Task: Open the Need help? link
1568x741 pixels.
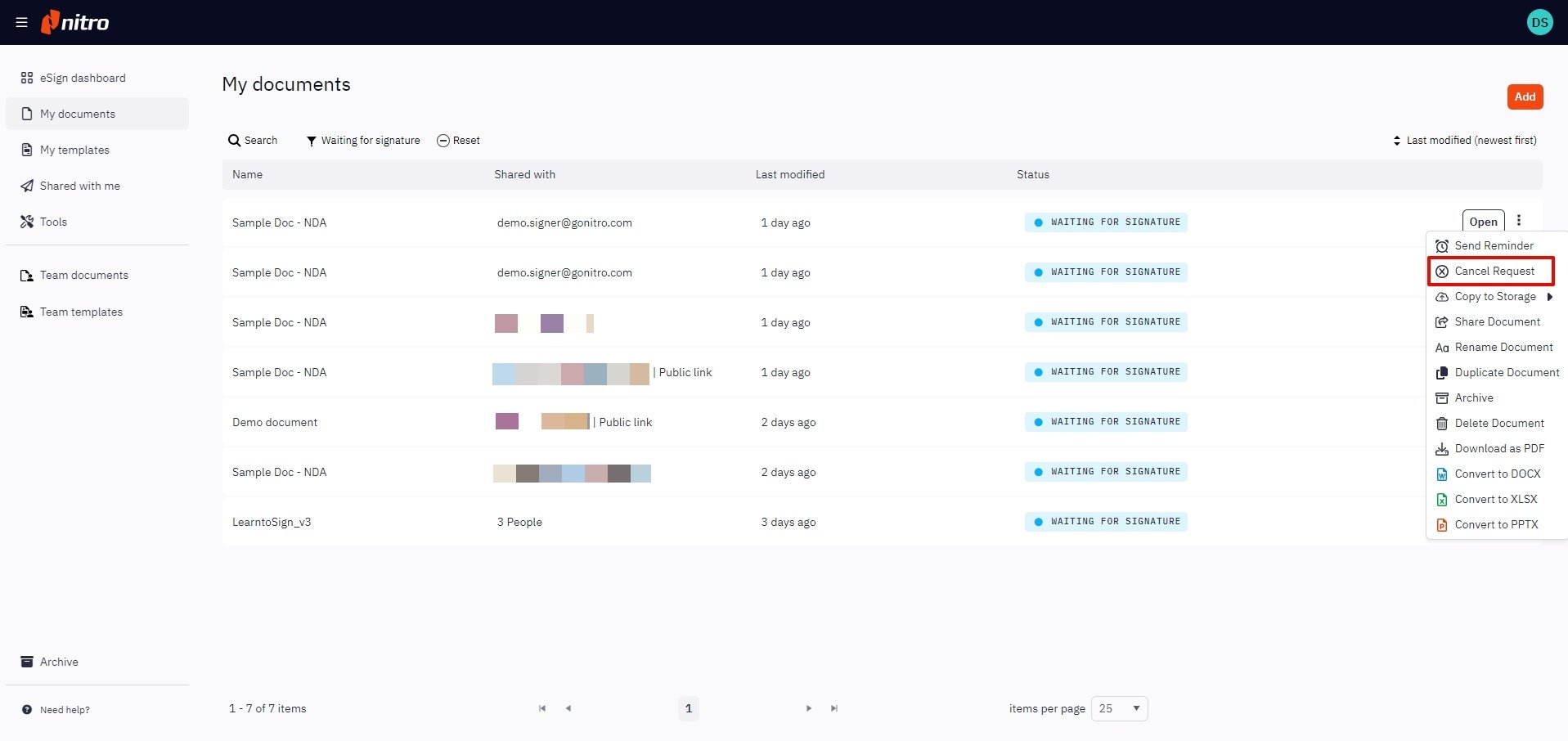Action: click(x=65, y=710)
